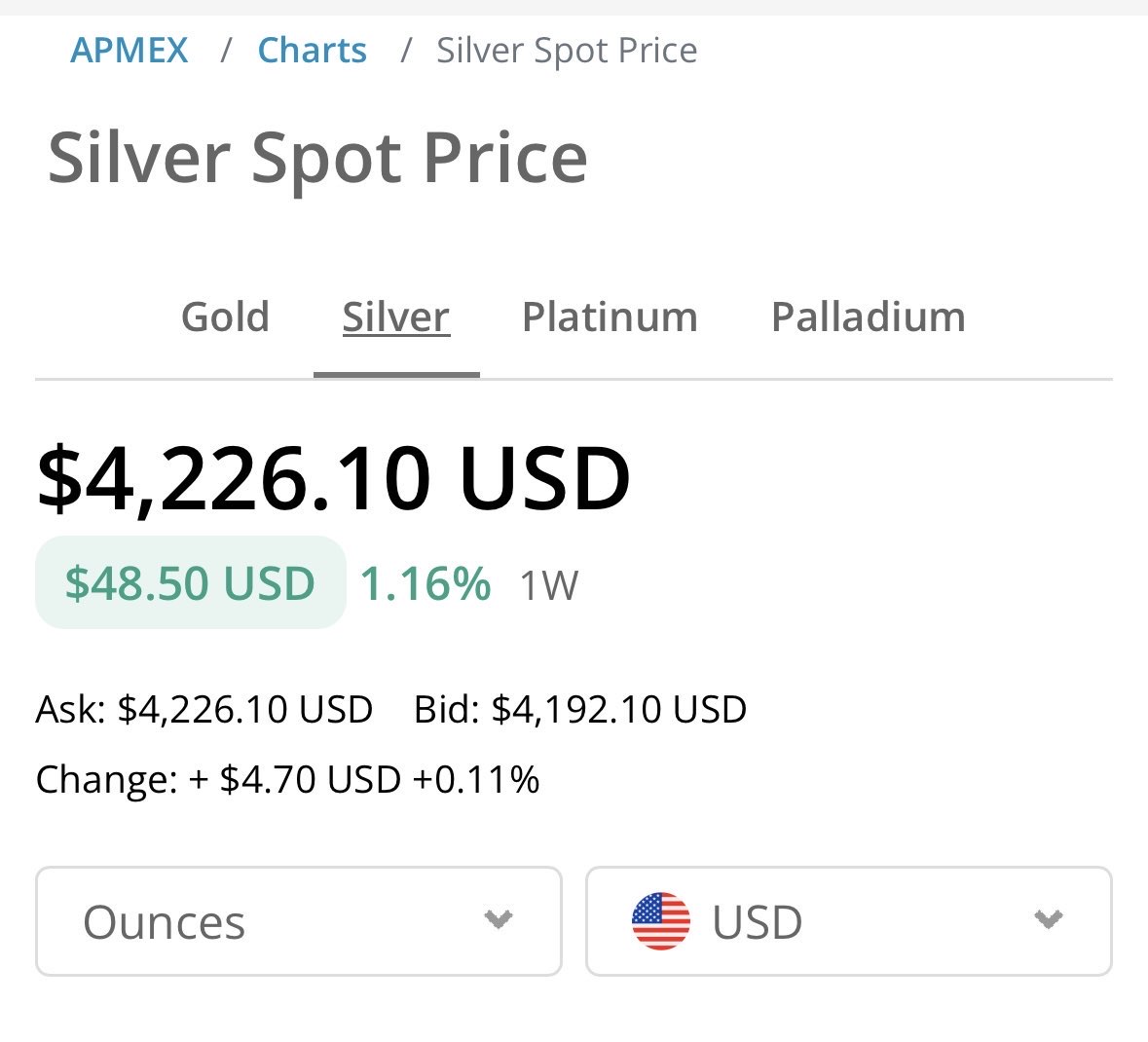
Task: Open the Charts breadcrumb link
Action: (312, 51)
